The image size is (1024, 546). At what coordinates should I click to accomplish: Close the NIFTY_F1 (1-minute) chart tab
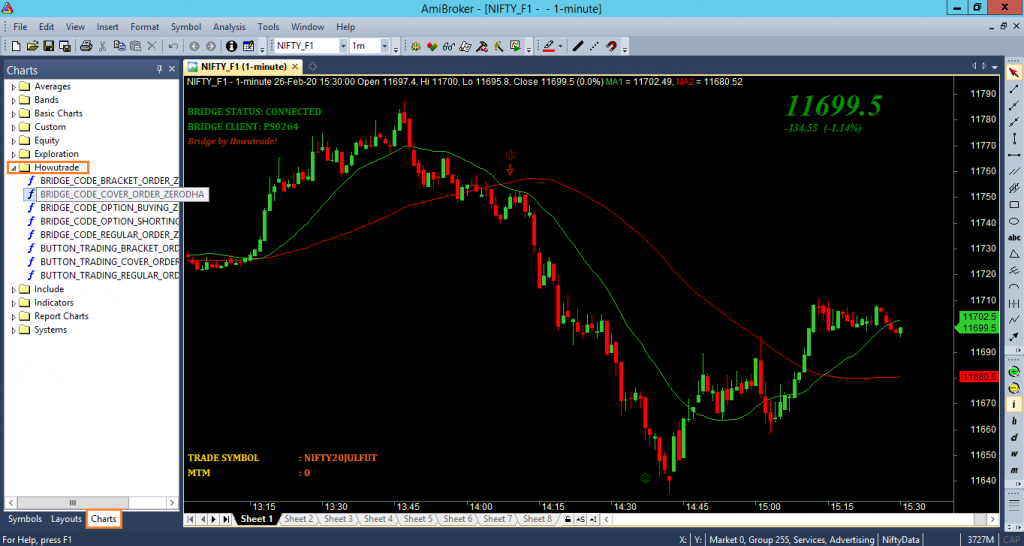pyautogui.click(x=295, y=67)
